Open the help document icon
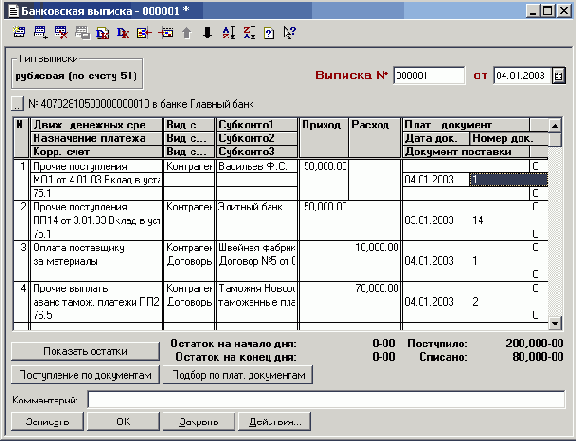This screenshot has width=576, height=441. 269,33
